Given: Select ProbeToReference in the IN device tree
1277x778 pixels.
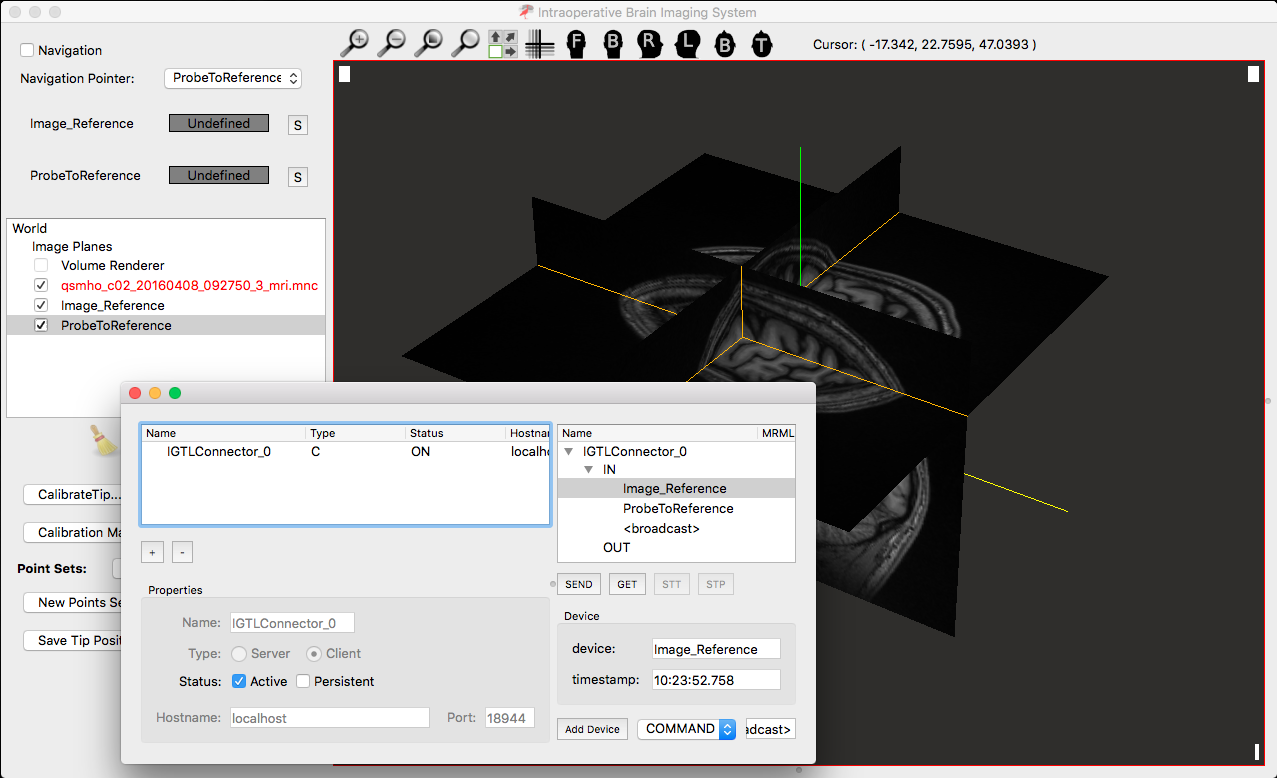Looking at the screenshot, I should coord(677,509).
